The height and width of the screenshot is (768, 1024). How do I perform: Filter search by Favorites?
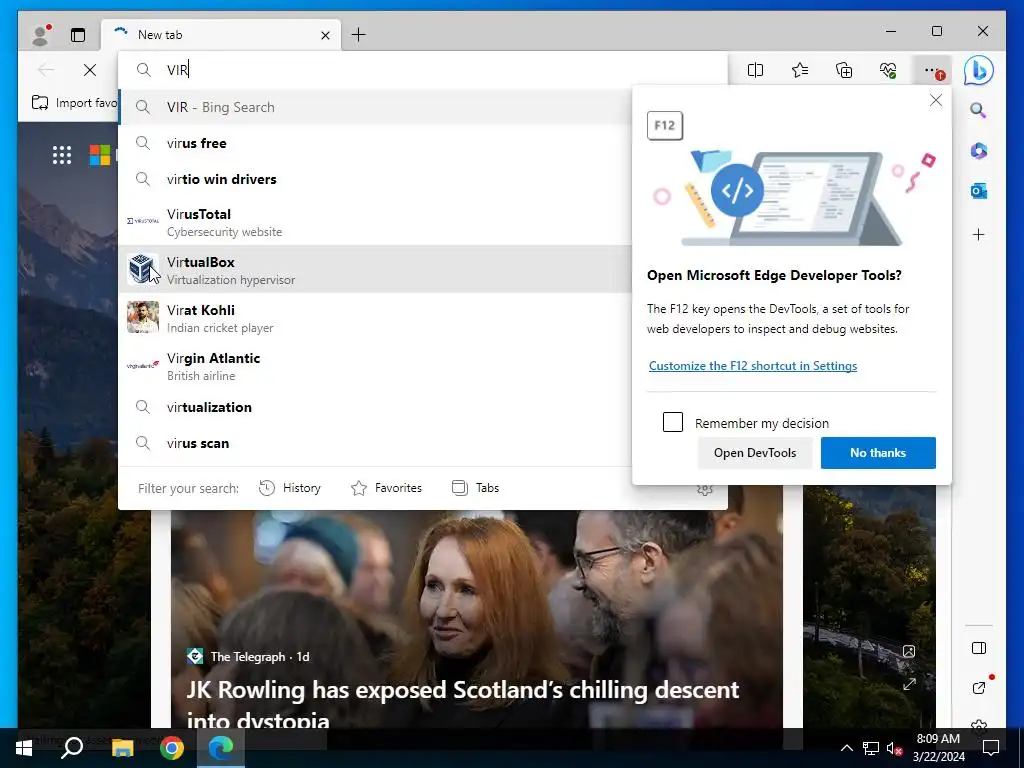point(387,488)
